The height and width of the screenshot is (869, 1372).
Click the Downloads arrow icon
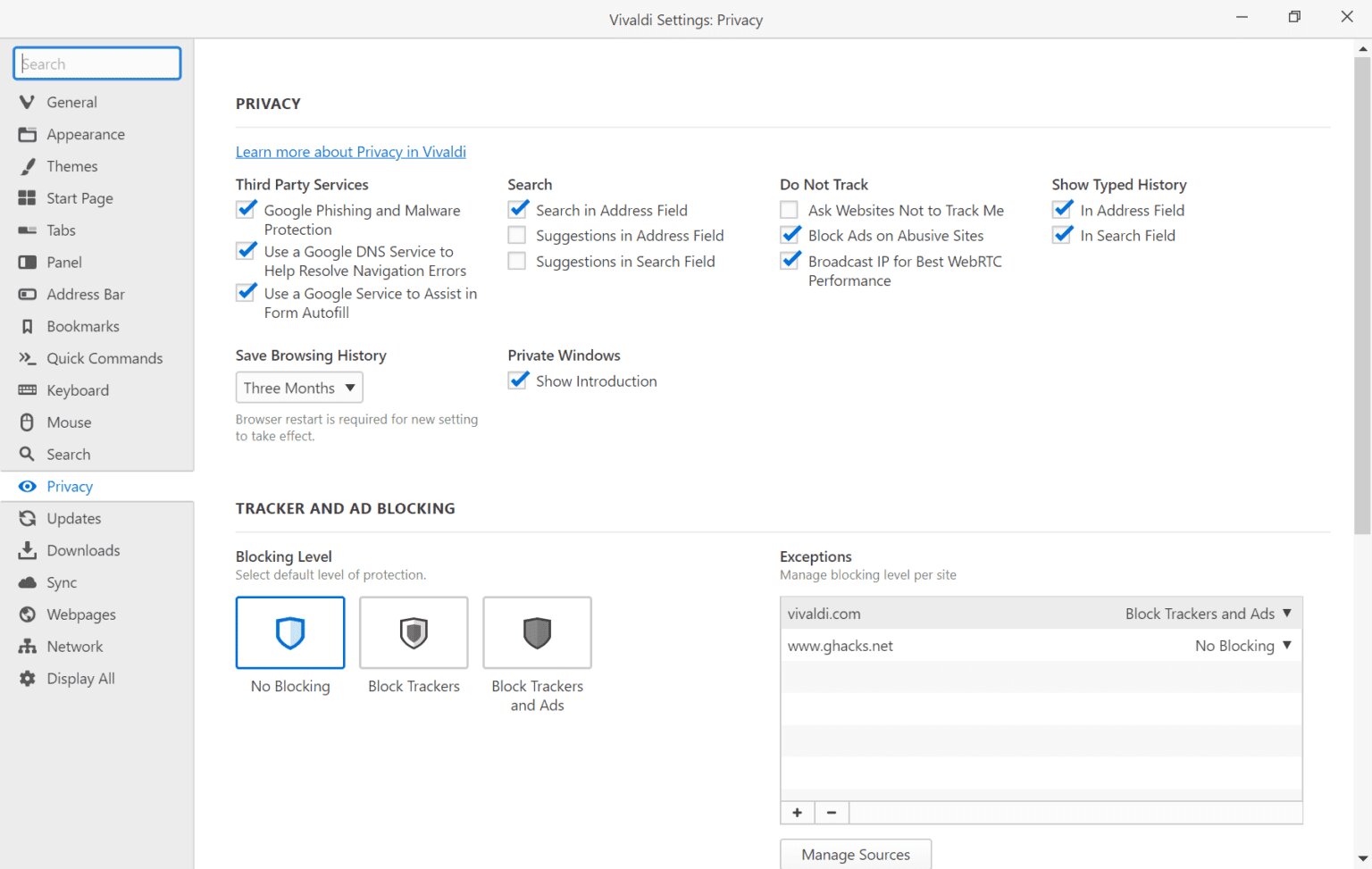tap(28, 550)
